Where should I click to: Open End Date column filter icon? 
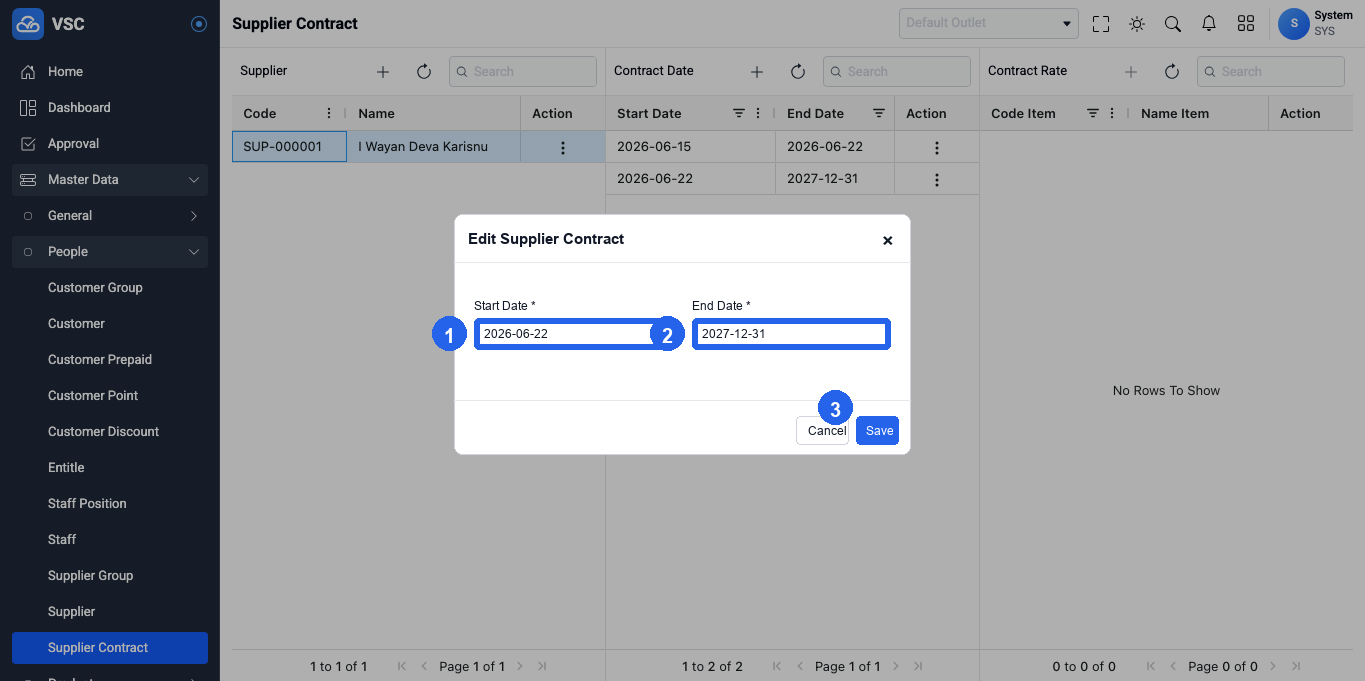pyautogui.click(x=879, y=114)
